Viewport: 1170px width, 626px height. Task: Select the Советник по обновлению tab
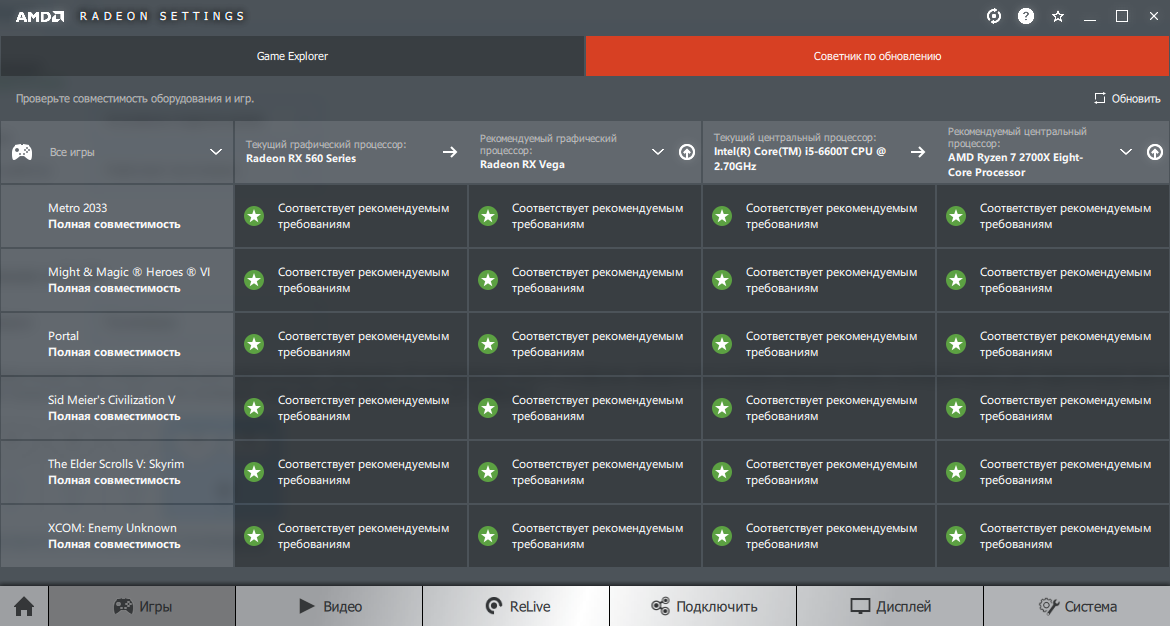coord(878,56)
